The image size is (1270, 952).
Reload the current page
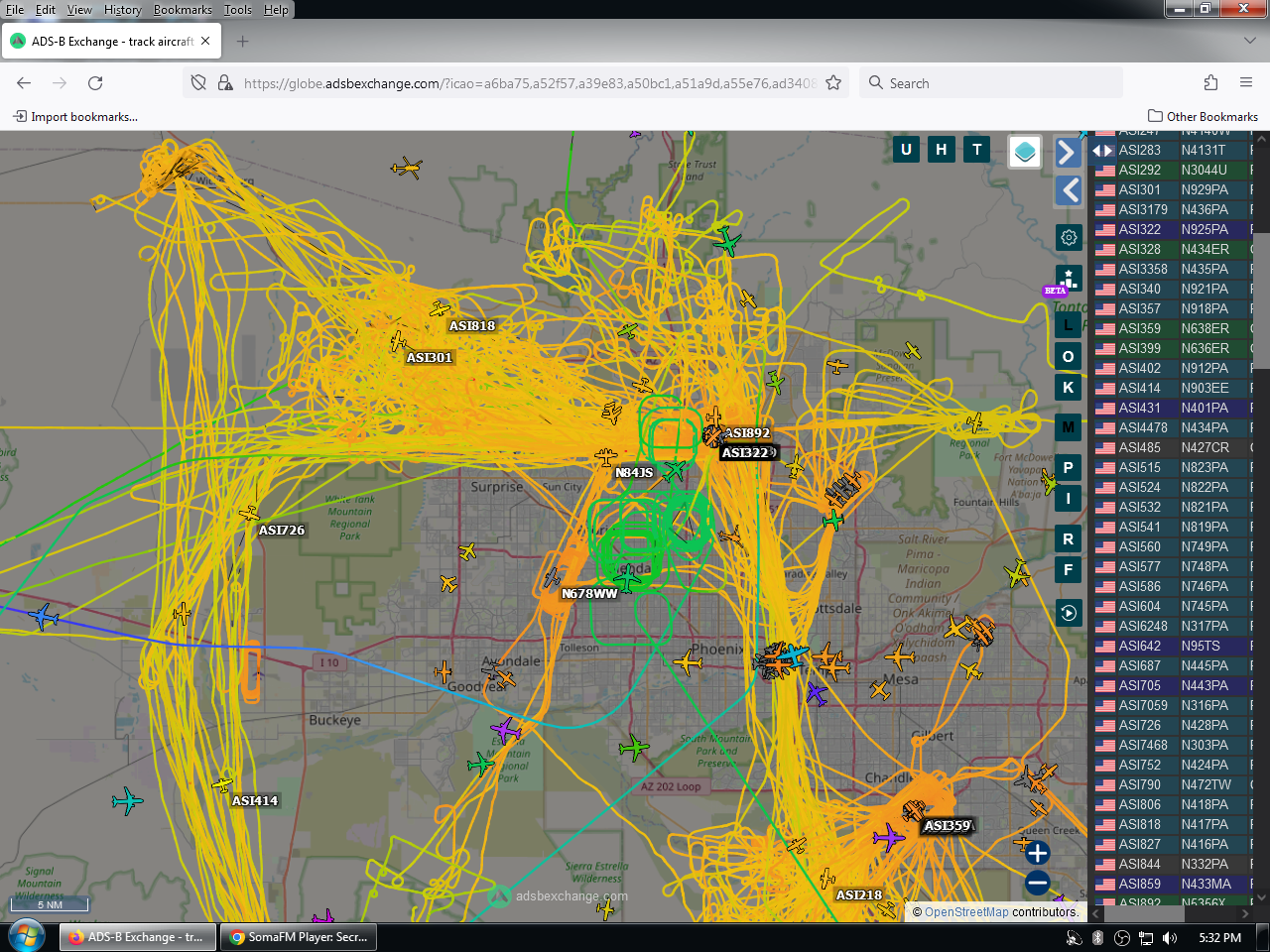point(95,83)
